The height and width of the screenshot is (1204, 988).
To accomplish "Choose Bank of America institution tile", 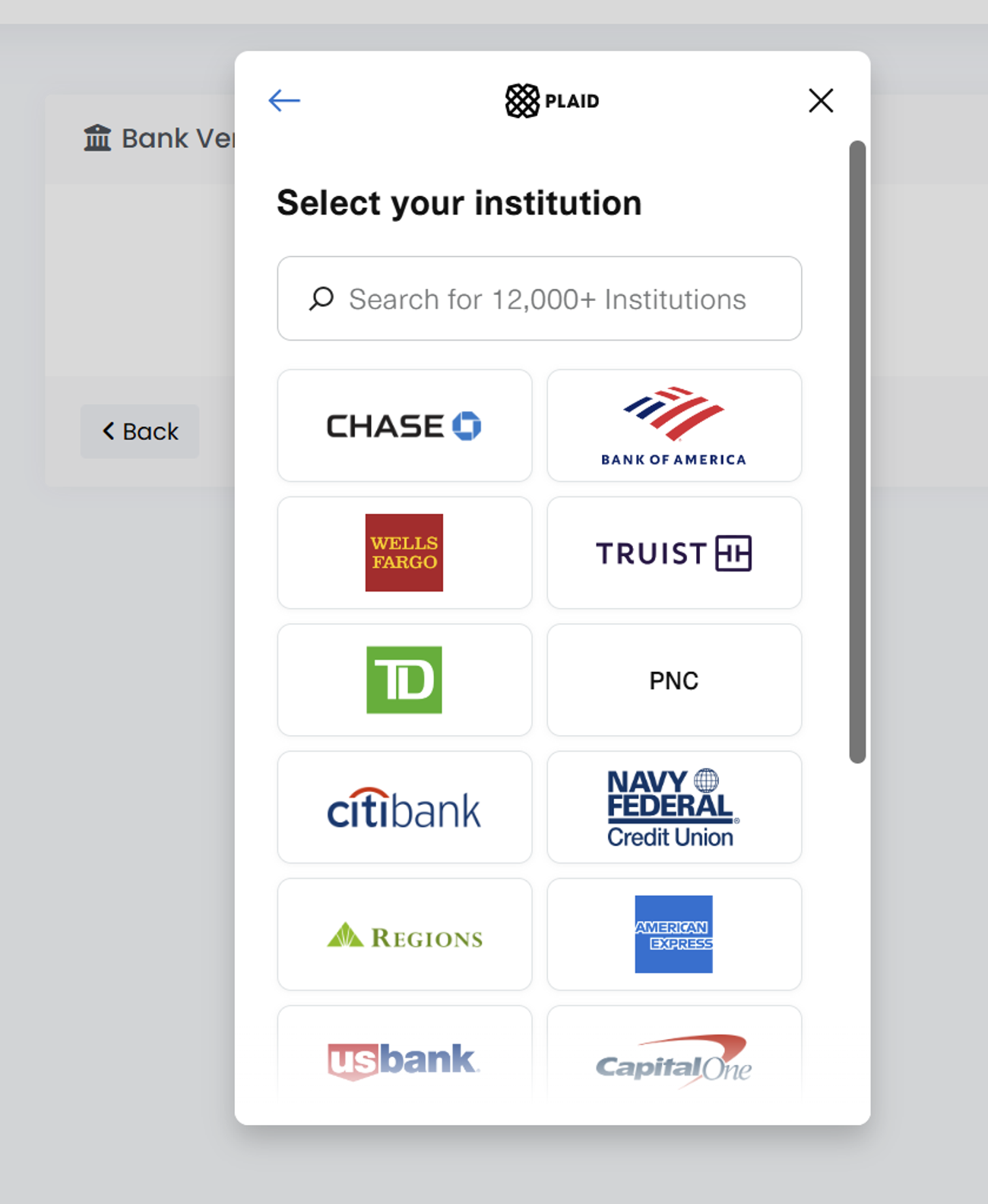I will point(674,426).
